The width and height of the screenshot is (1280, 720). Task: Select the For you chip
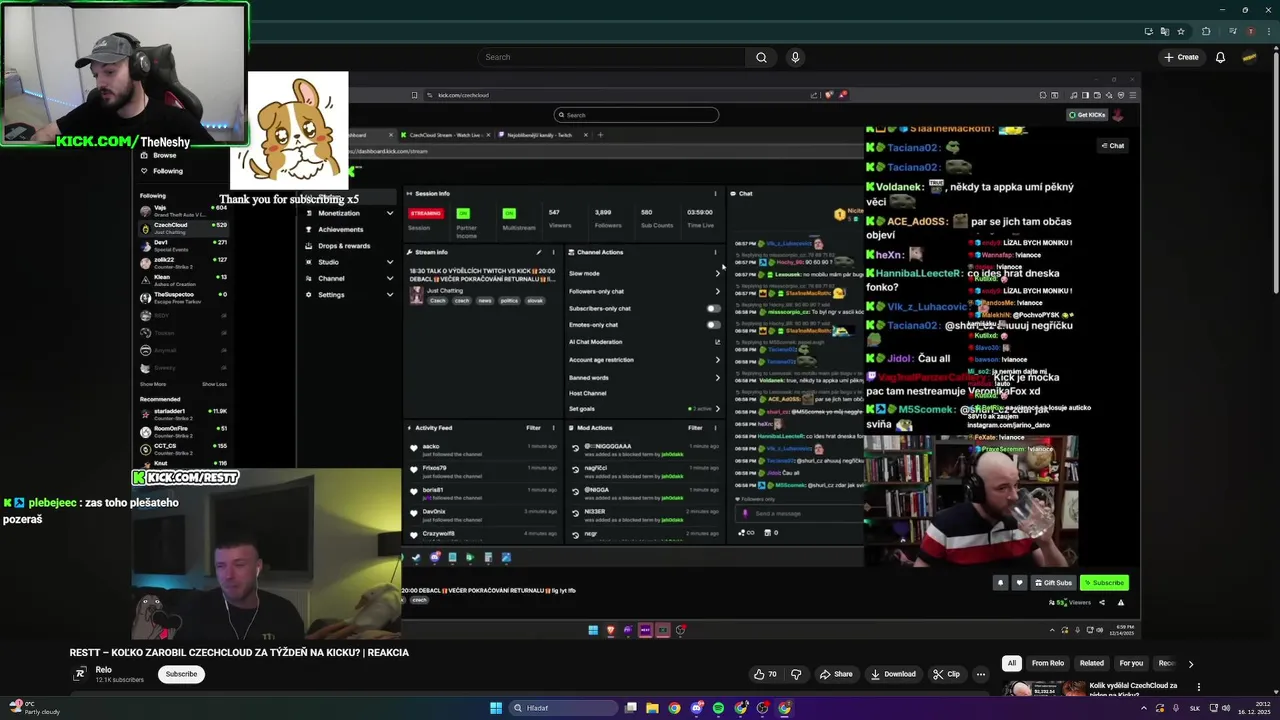coord(1131,663)
